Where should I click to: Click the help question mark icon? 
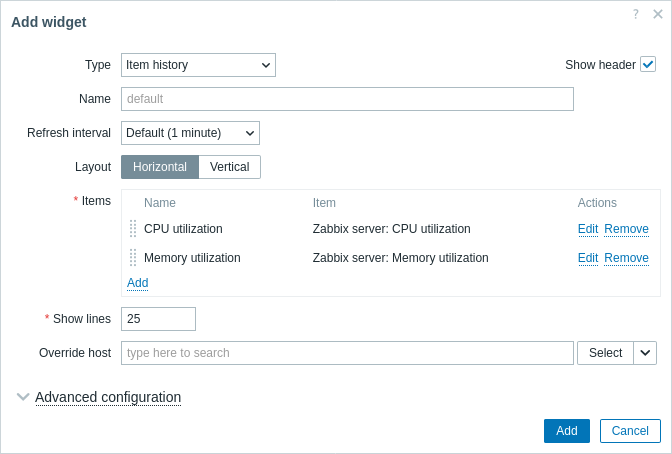click(x=636, y=14)
